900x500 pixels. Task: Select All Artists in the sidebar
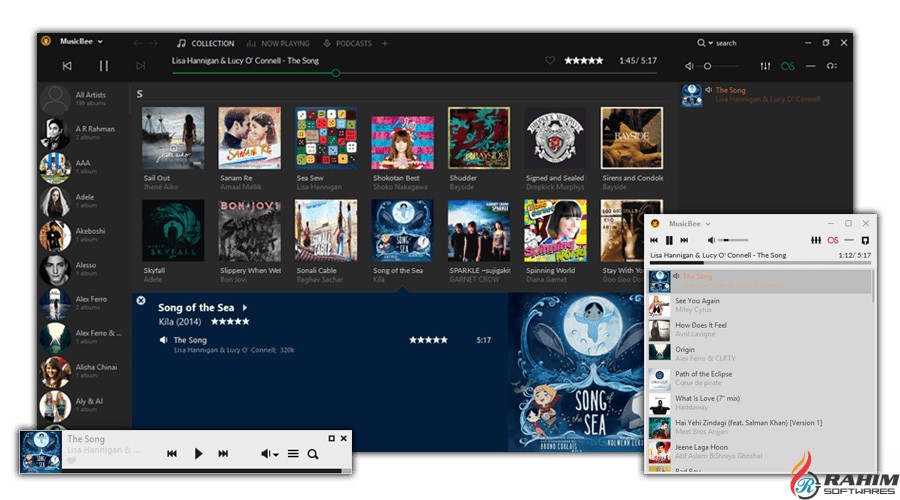(84, 99)
